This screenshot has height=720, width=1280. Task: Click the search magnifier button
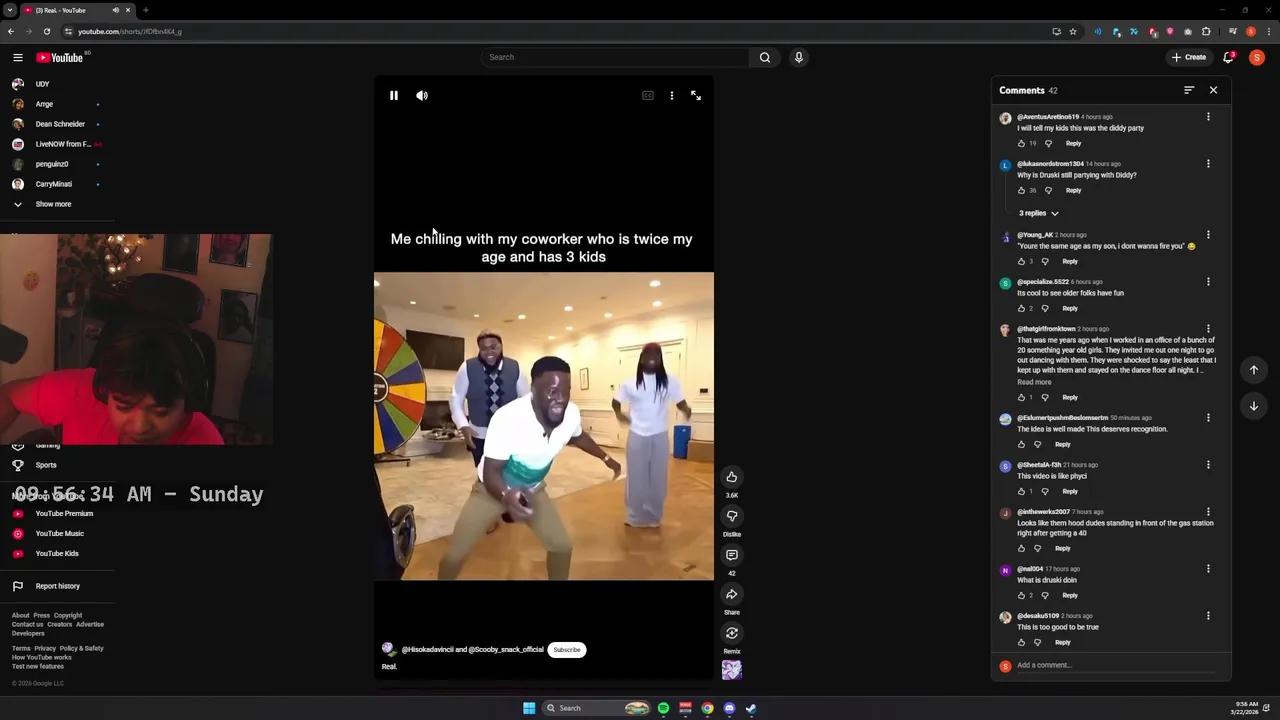[x=765, y=57]
